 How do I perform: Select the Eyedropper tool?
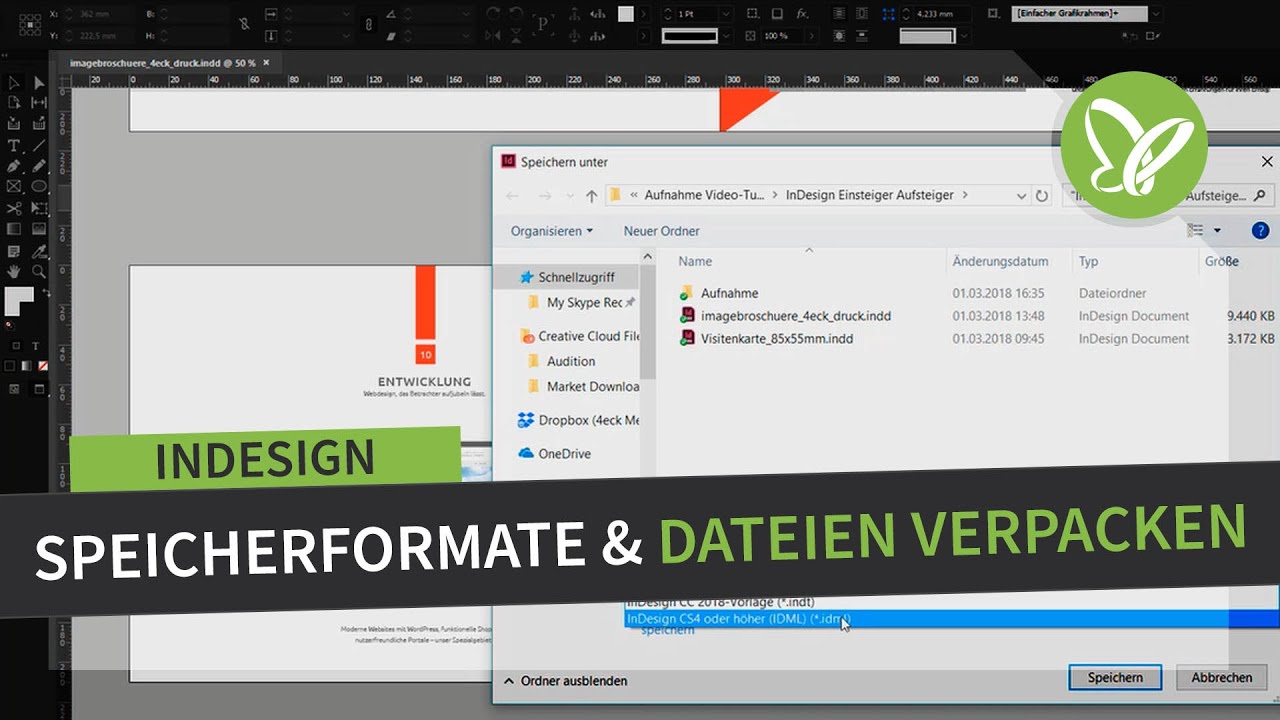[39, 250]
